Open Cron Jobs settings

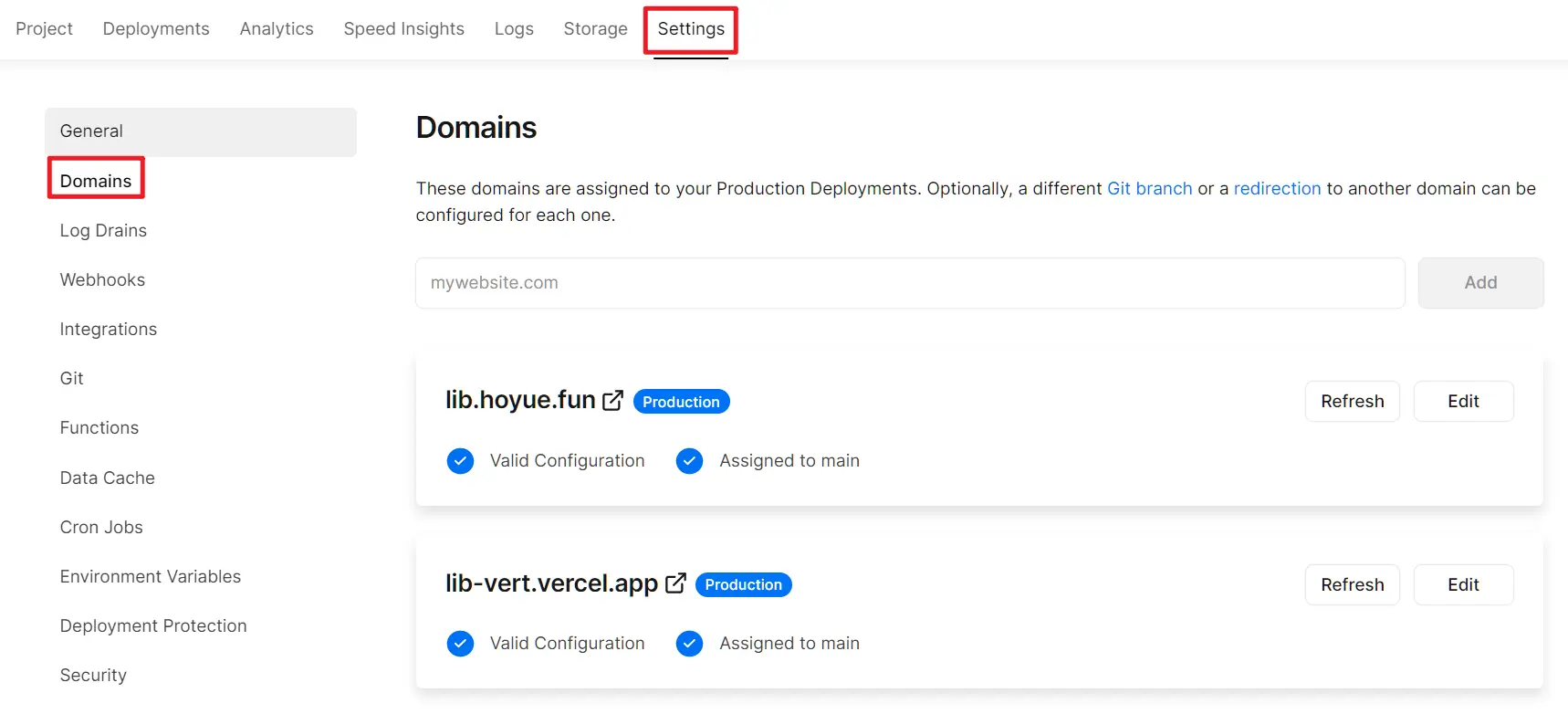[x=101, y=527]
